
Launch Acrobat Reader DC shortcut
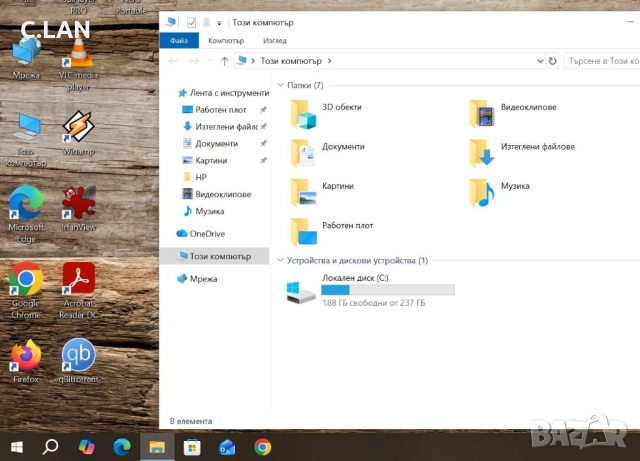78,291
